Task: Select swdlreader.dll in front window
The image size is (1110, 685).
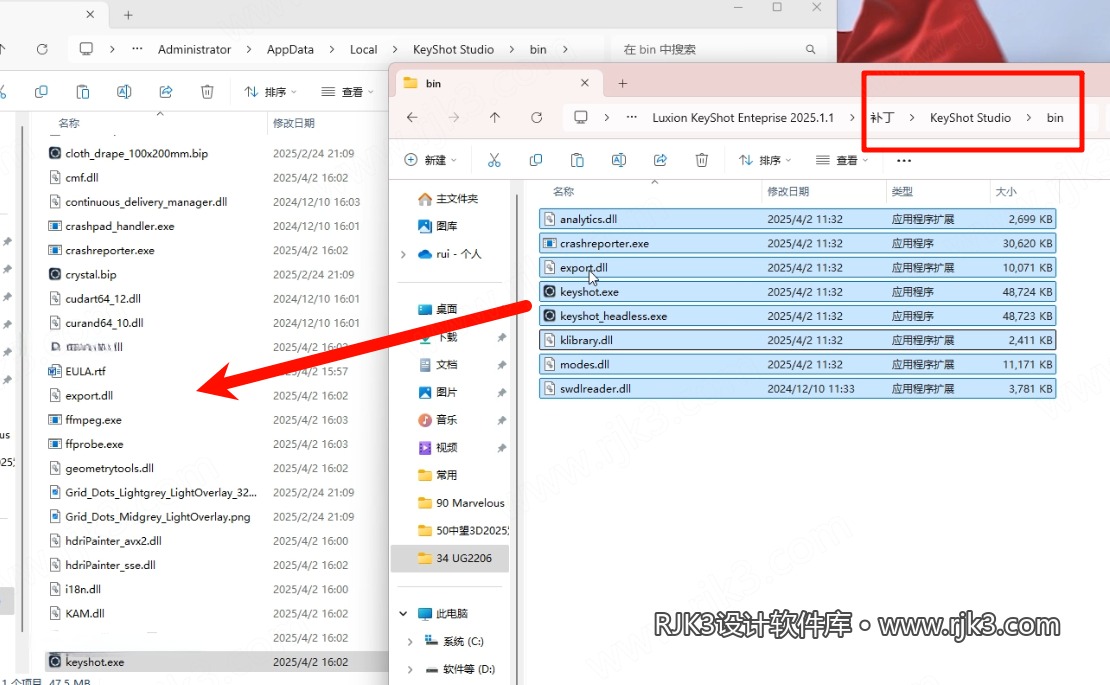Action: (x=797, y=388)
